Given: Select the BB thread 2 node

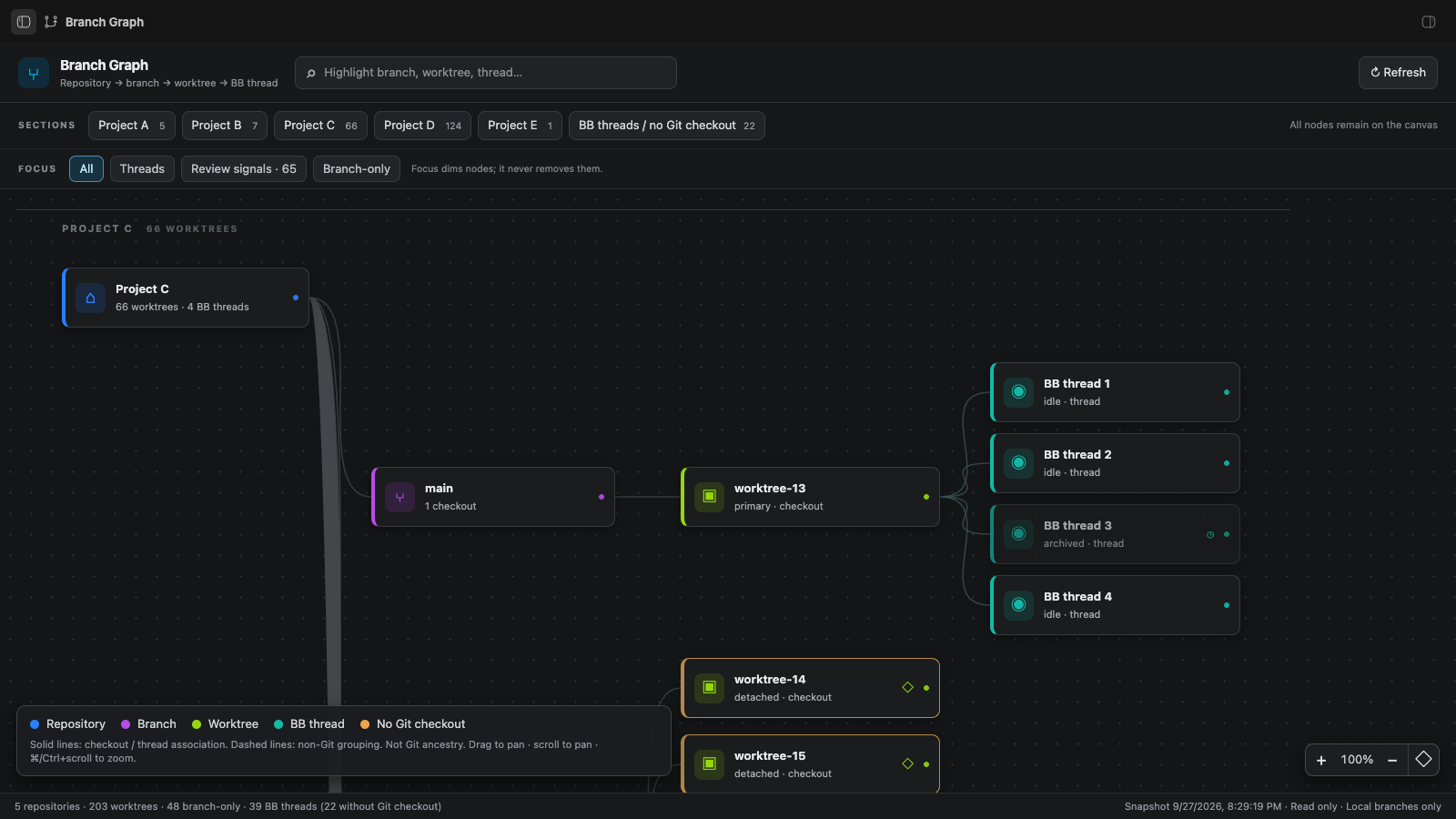Looking at the screenshot, I should (x=1115, y=463).
